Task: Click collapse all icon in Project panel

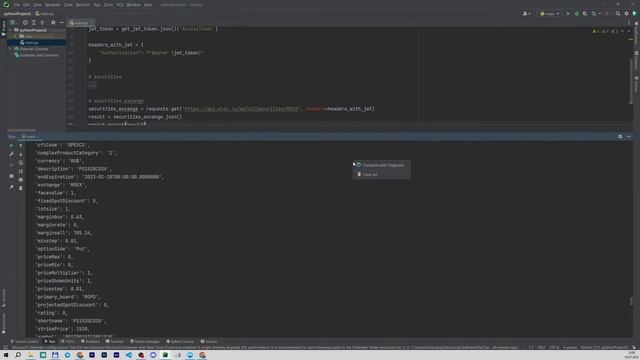Action: [x=42, y=22]
